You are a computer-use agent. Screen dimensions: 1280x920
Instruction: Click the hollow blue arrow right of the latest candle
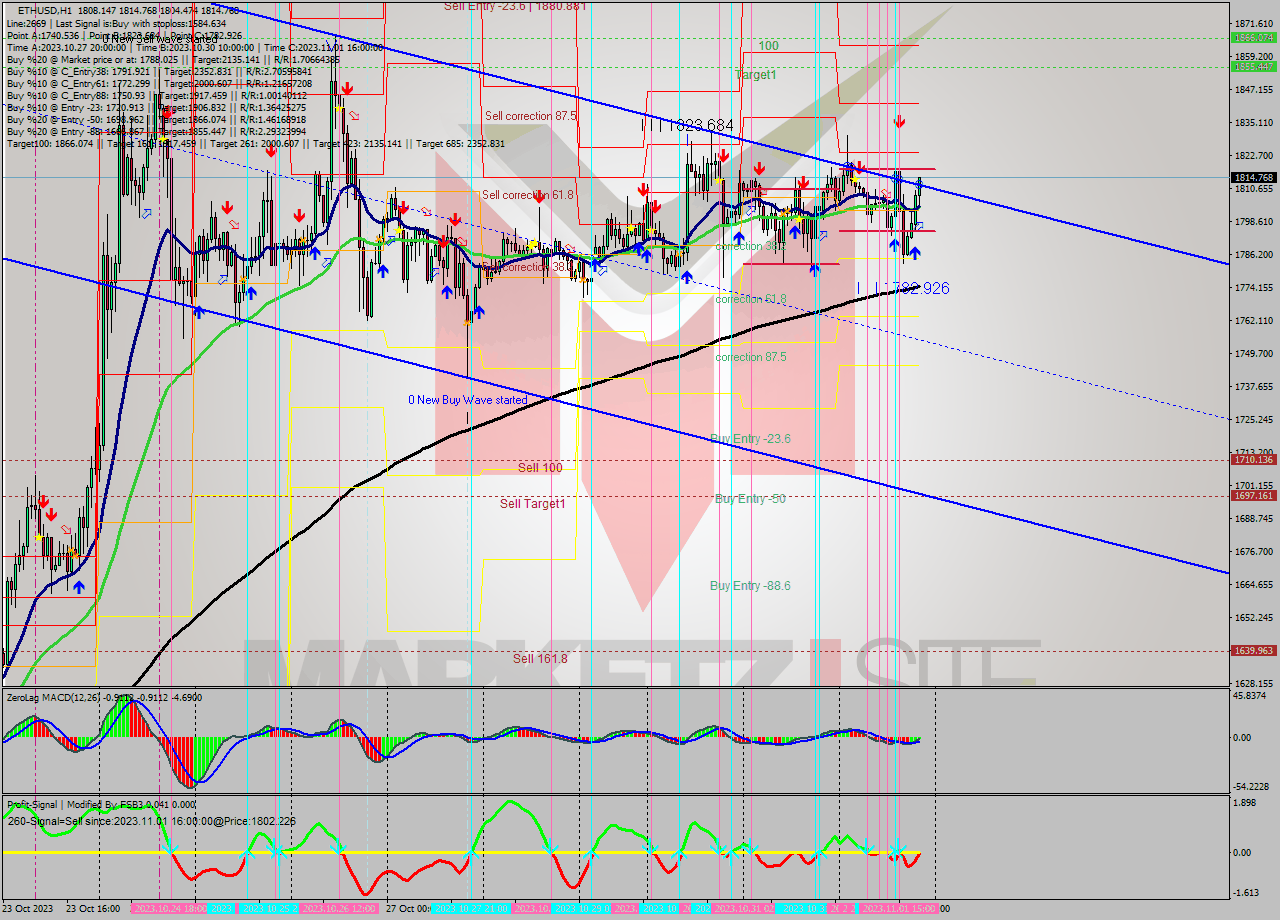pos(919,226)
